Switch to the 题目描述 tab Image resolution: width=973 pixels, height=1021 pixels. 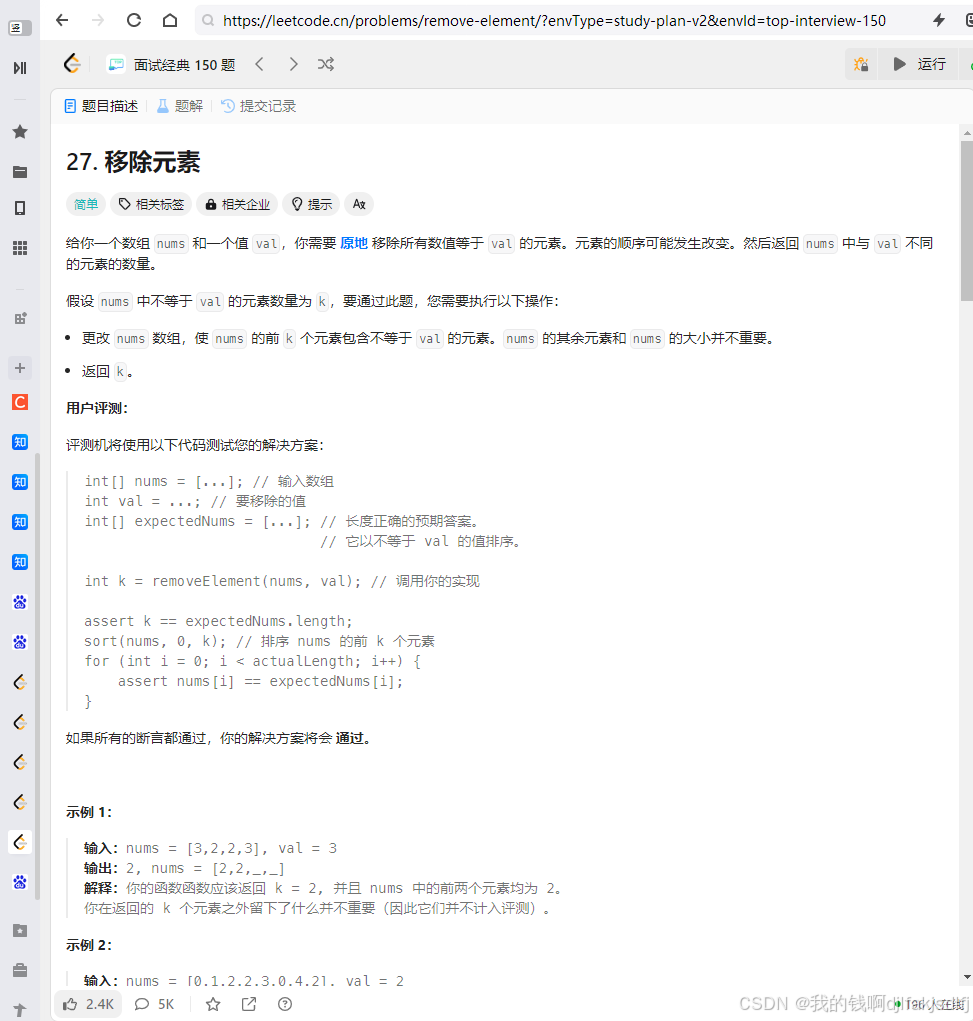102,106
